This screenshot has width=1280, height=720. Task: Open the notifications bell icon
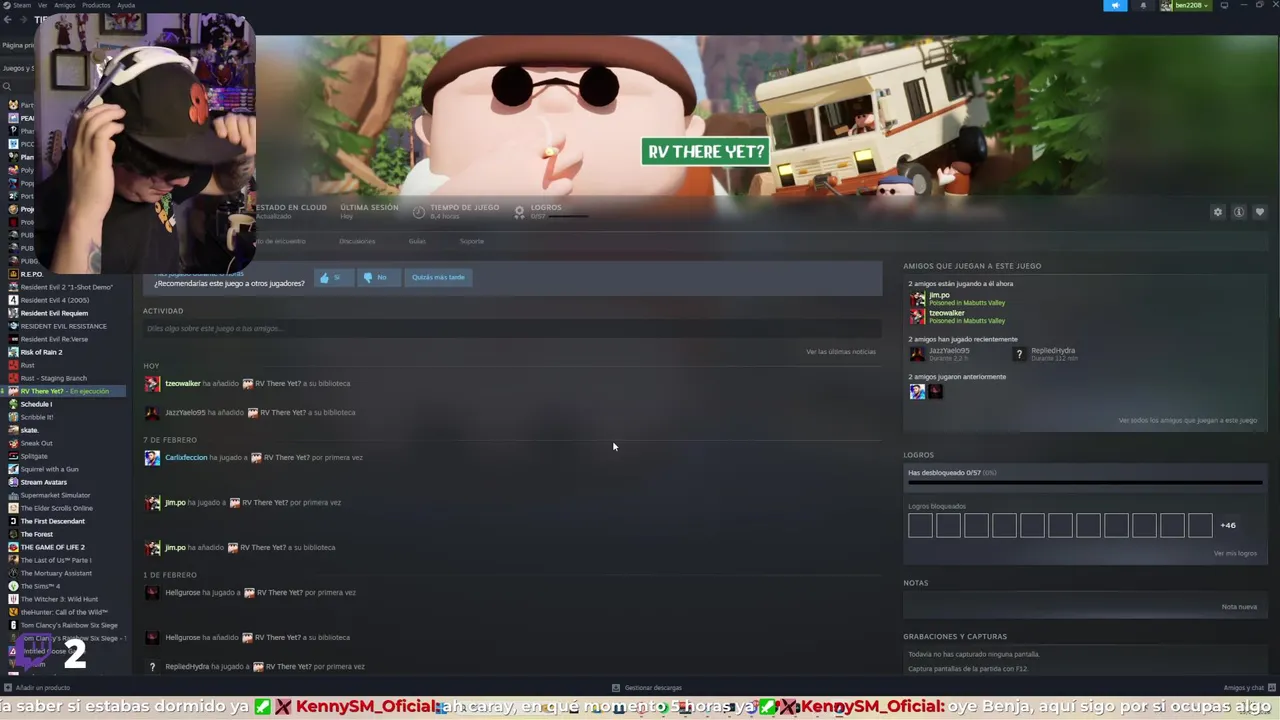[x=1143, y=6]
